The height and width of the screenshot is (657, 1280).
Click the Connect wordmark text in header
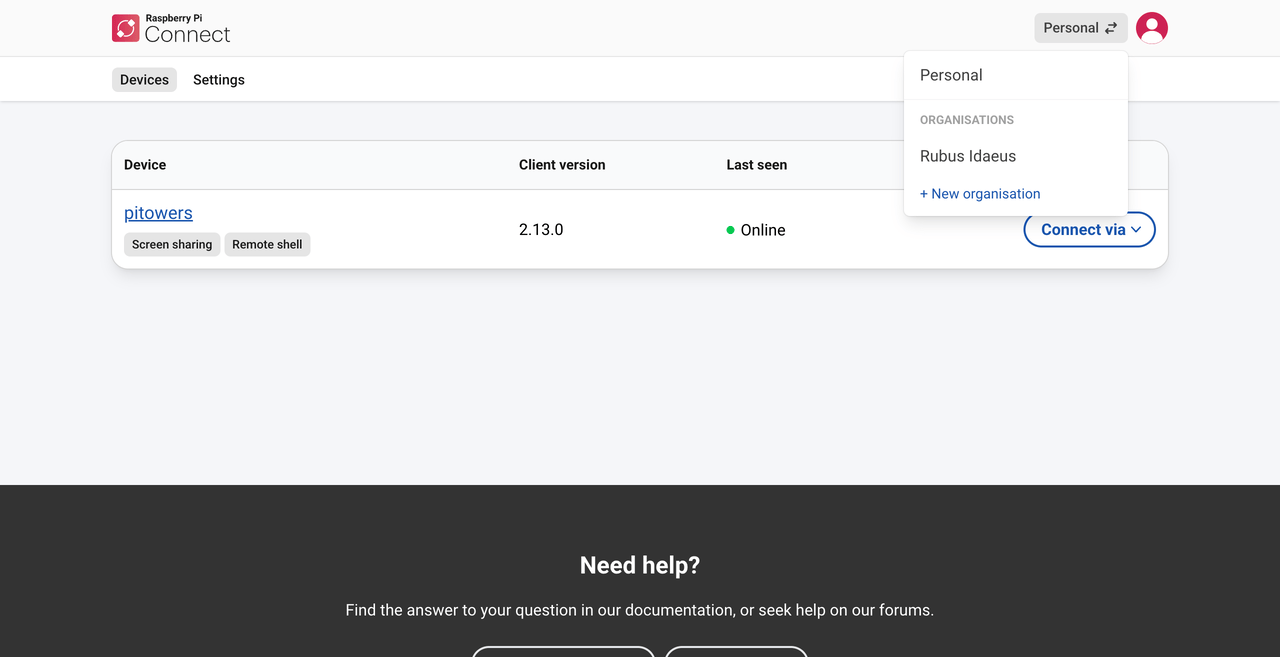point(187,35)
